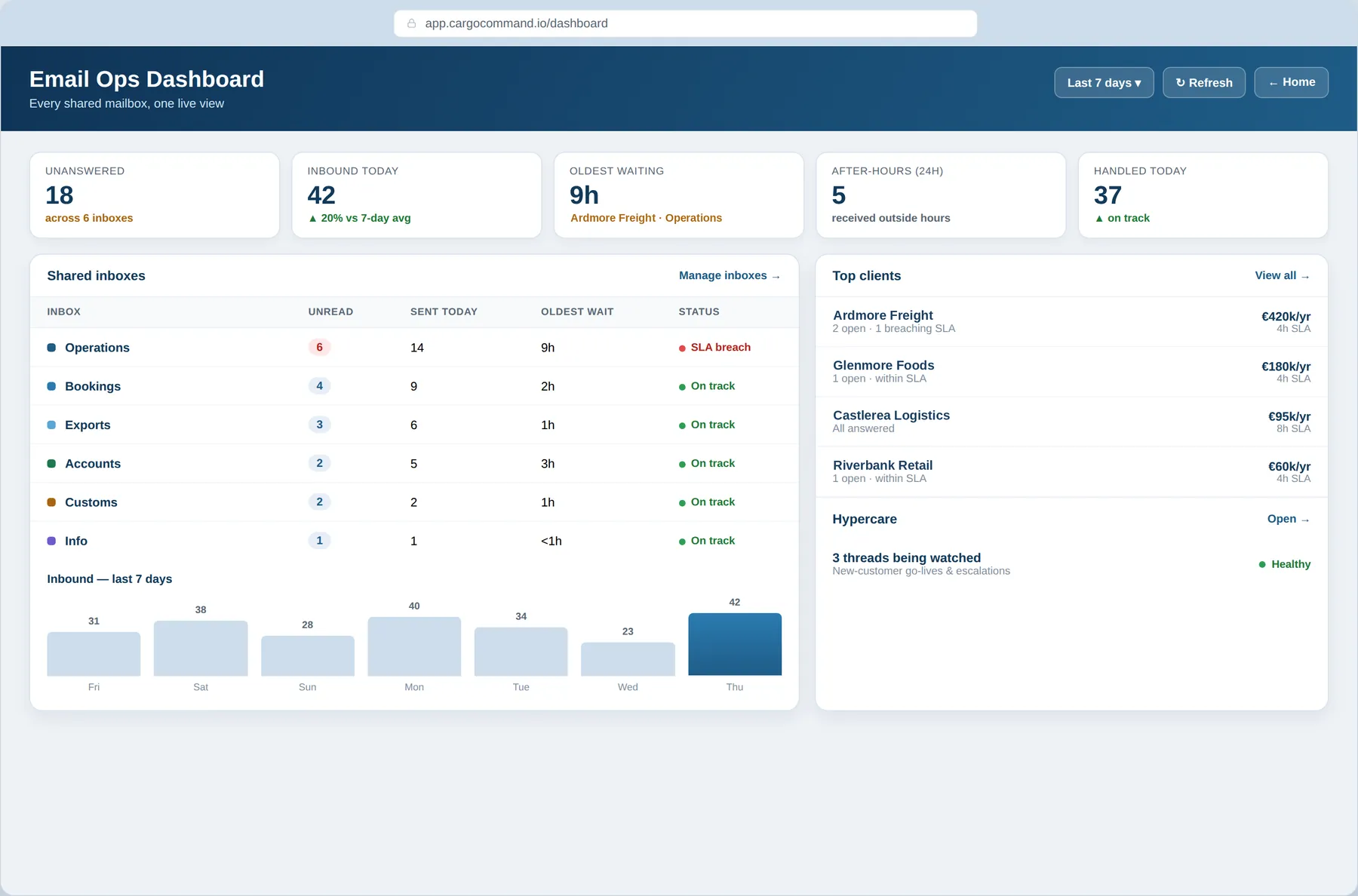Click the €420k/yr value for Ardmore

click(1286, 317)
